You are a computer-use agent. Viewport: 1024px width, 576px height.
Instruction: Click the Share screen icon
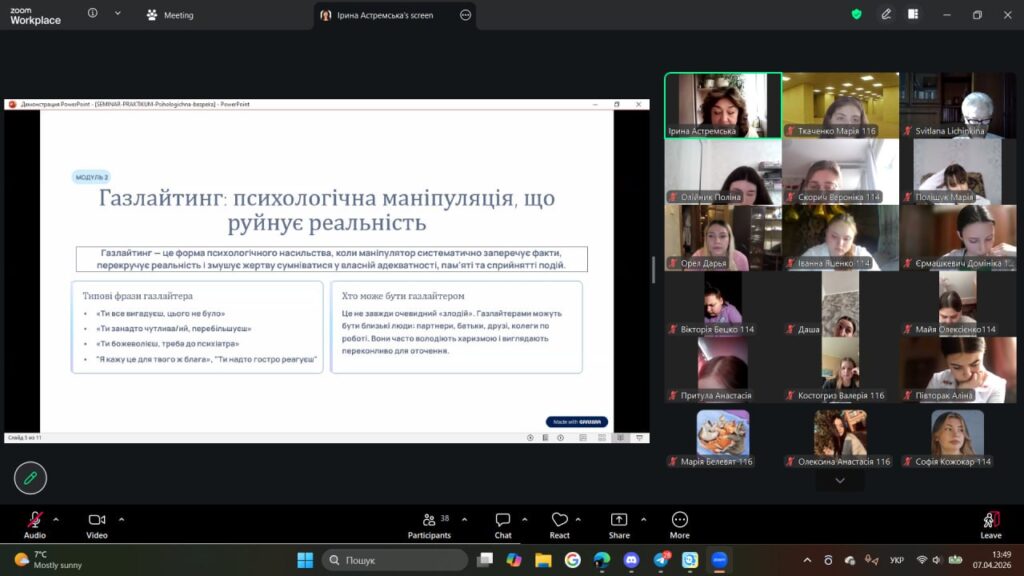(x=619, y=521)
